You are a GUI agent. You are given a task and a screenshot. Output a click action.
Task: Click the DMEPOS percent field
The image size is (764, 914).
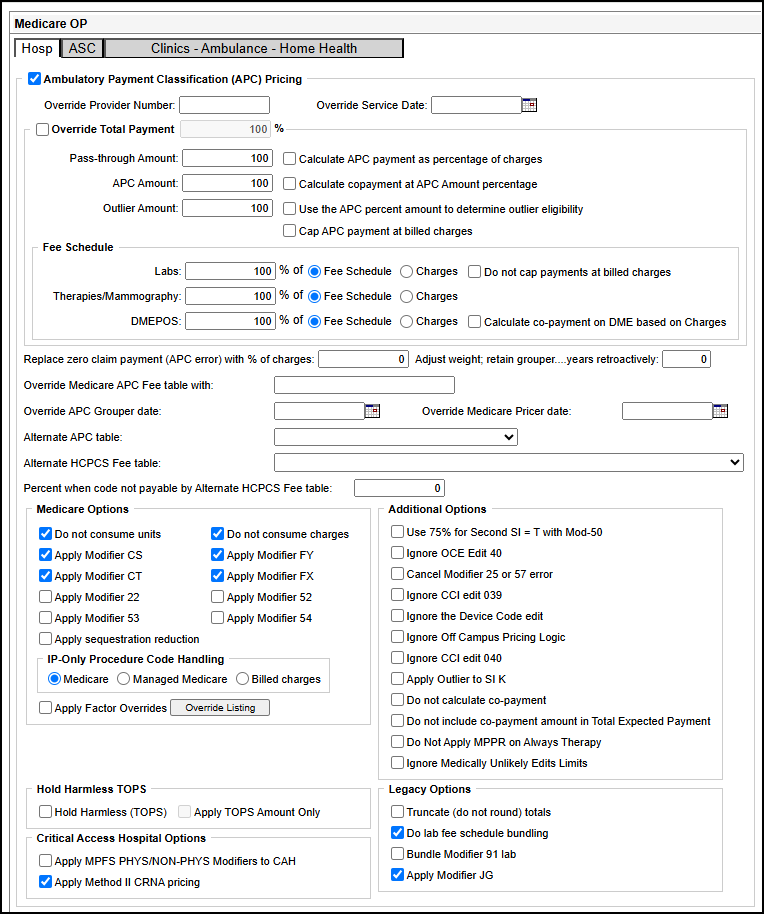coord(231,321)
